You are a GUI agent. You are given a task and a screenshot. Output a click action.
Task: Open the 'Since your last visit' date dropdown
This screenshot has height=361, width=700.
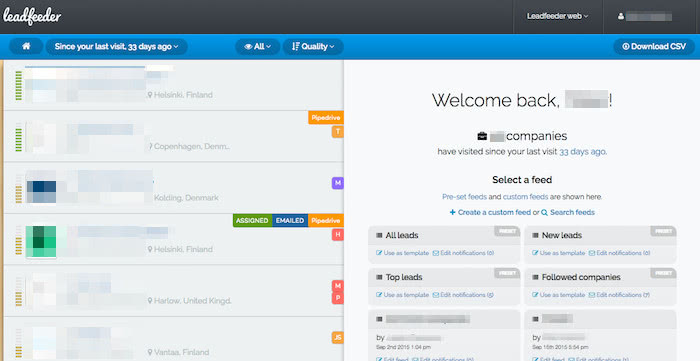[117, 46]
